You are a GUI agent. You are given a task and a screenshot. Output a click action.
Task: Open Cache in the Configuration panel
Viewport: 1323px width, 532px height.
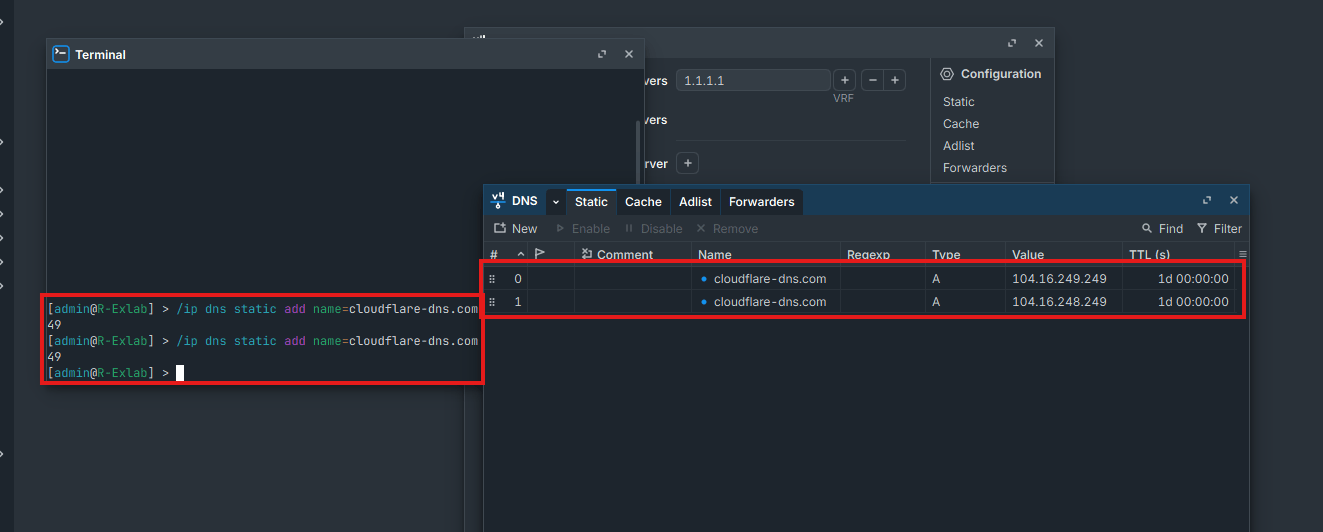pos(961,124)
